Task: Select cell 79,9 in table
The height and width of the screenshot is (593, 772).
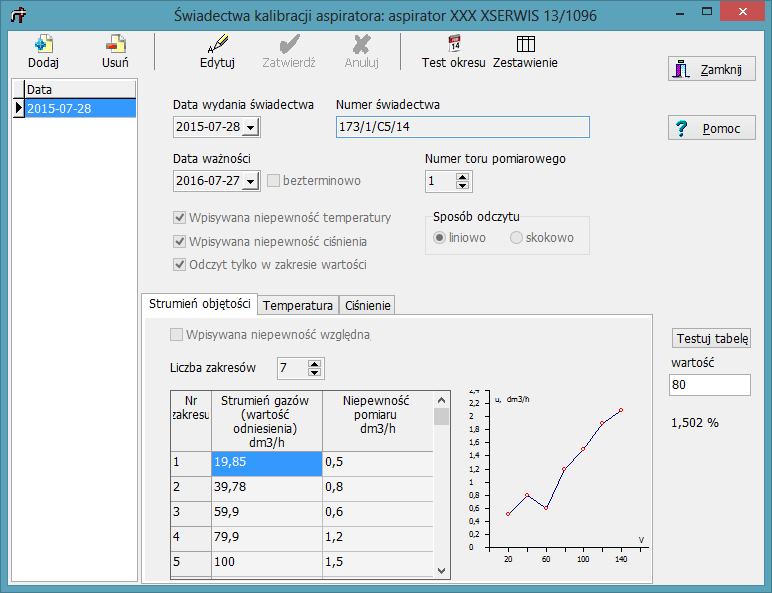Action: tap(267, 538)
